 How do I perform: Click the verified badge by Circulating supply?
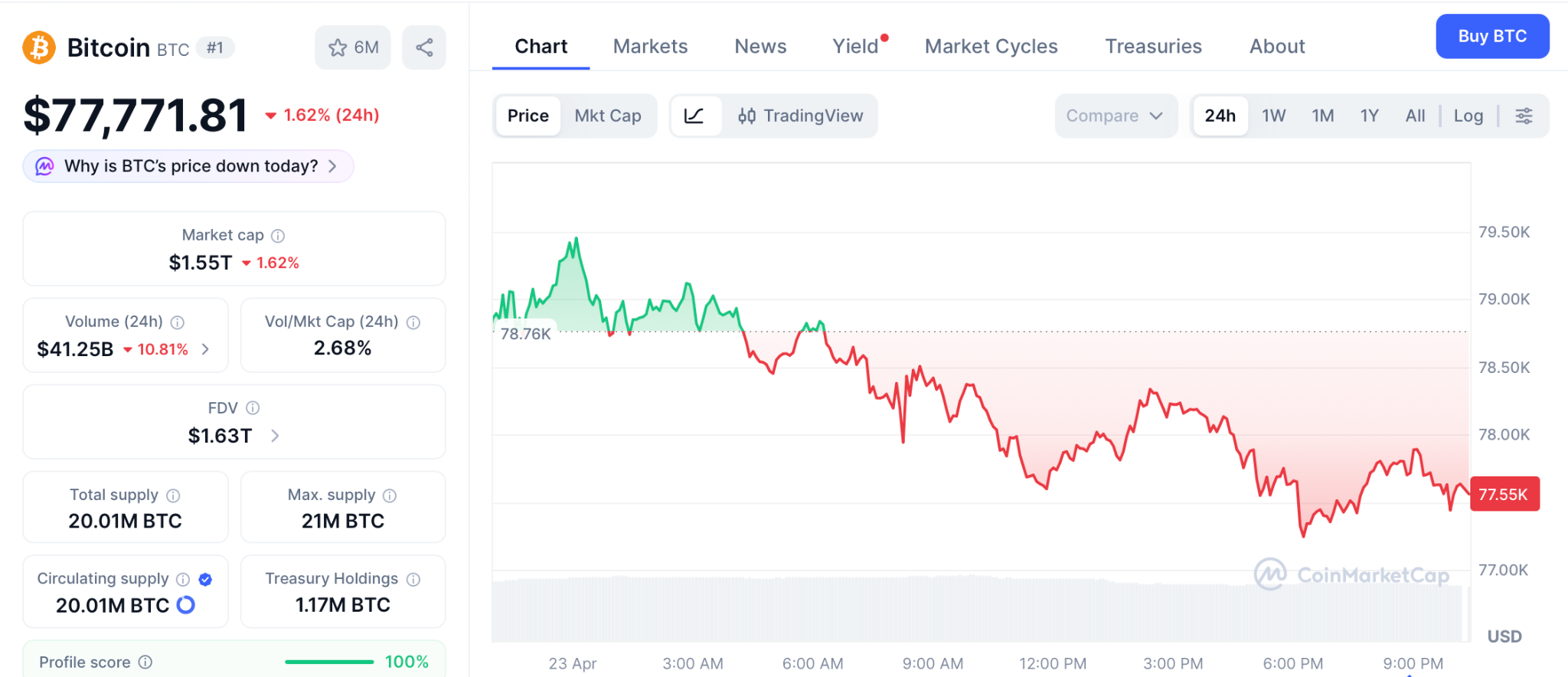coord(205,579)
